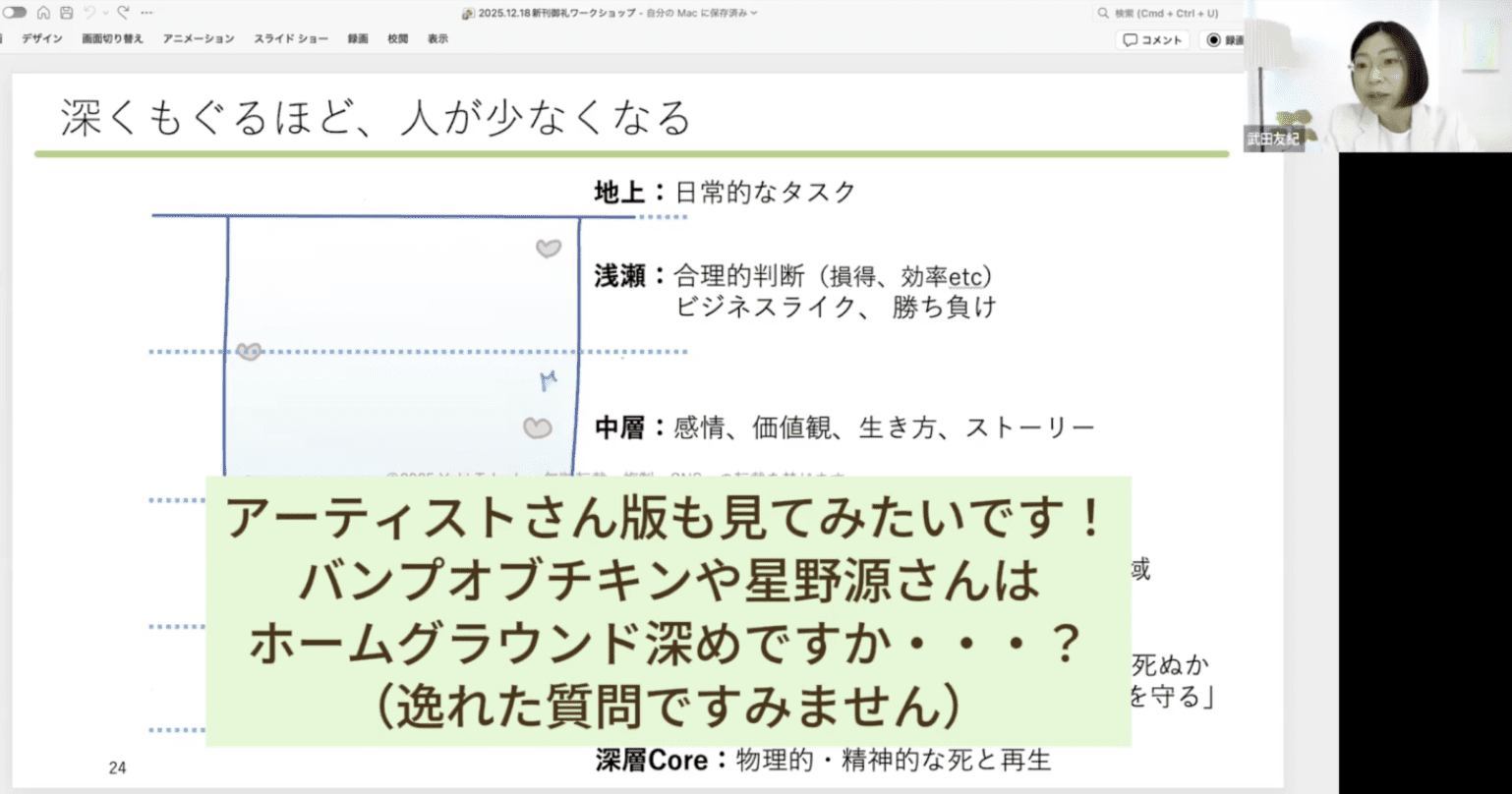This screenshot has width=1512, height=794.
Task: Open the Undo history dropdown arrow
Action: [x=104, y=13]
